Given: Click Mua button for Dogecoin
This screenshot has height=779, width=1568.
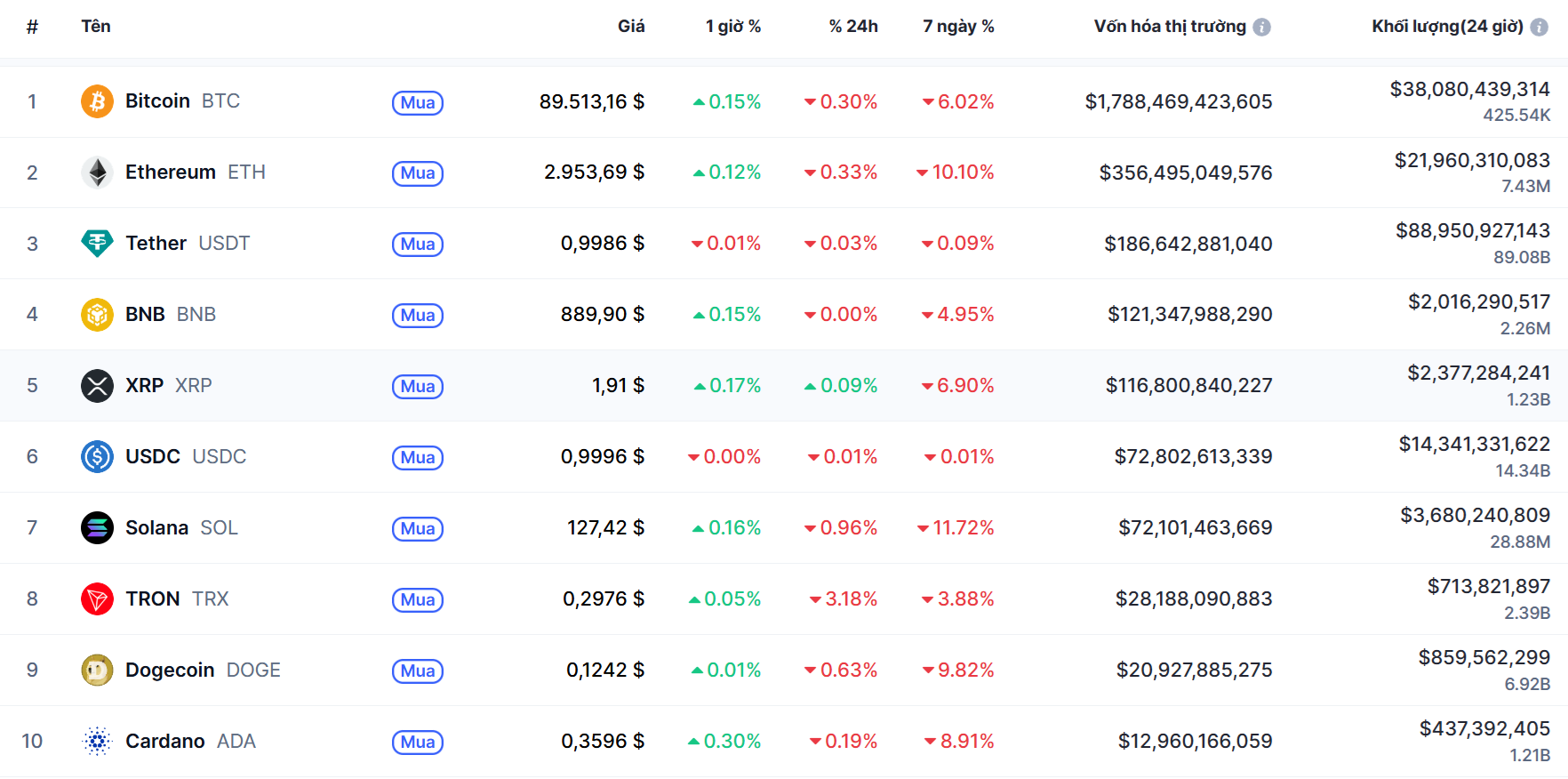Looking at the screenshot, I should (418, 671).
